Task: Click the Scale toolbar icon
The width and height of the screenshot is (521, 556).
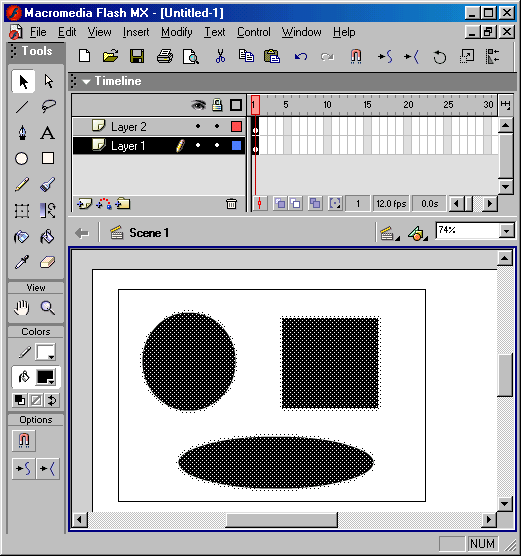Action: pos(467,56)
